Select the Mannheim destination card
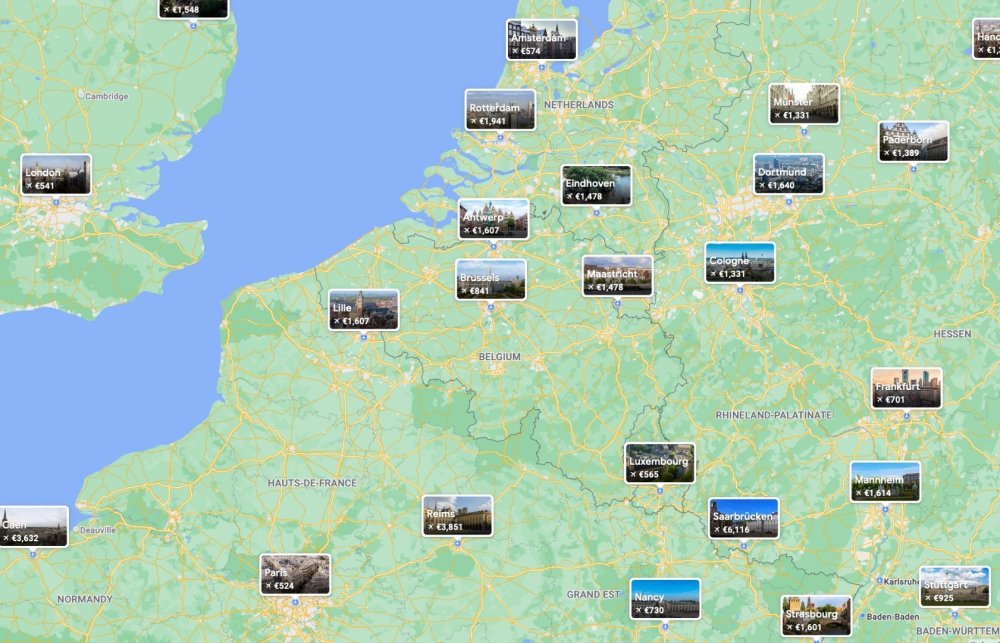Image resolution: width=1000 pixels, height=643 pixels. click(x=885, y=482)
